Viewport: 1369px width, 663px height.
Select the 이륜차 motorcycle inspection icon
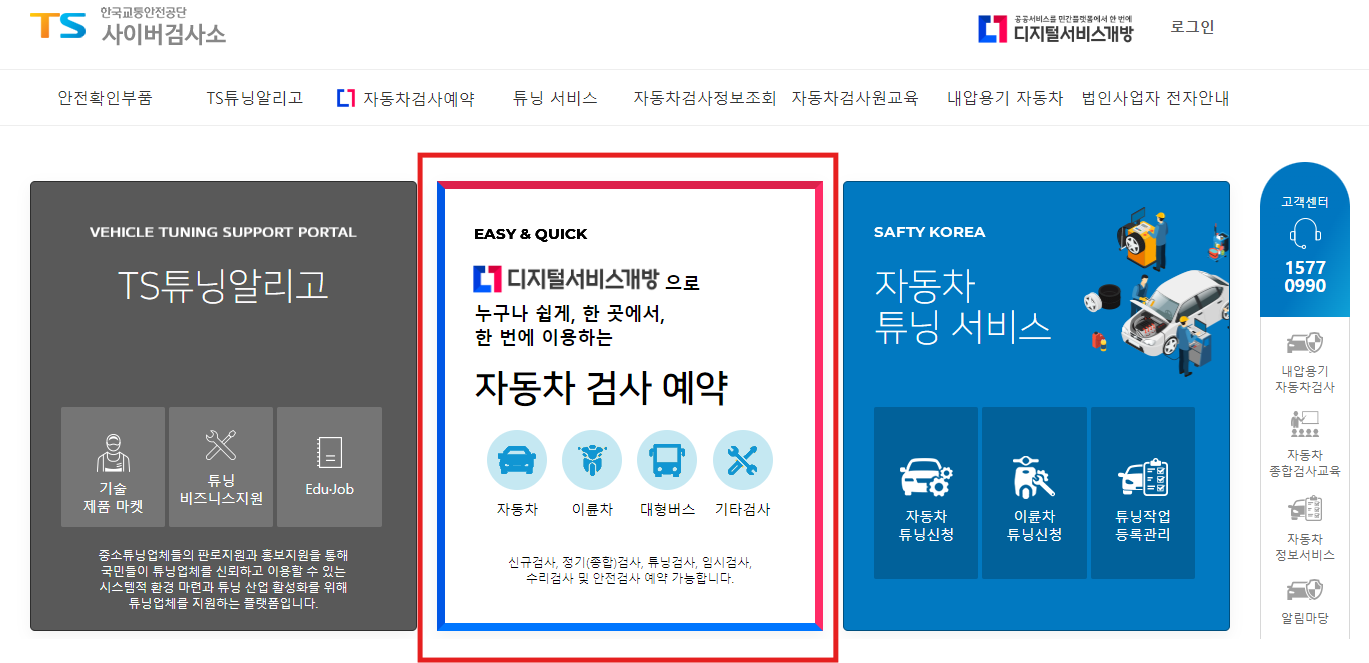(592, 460)
